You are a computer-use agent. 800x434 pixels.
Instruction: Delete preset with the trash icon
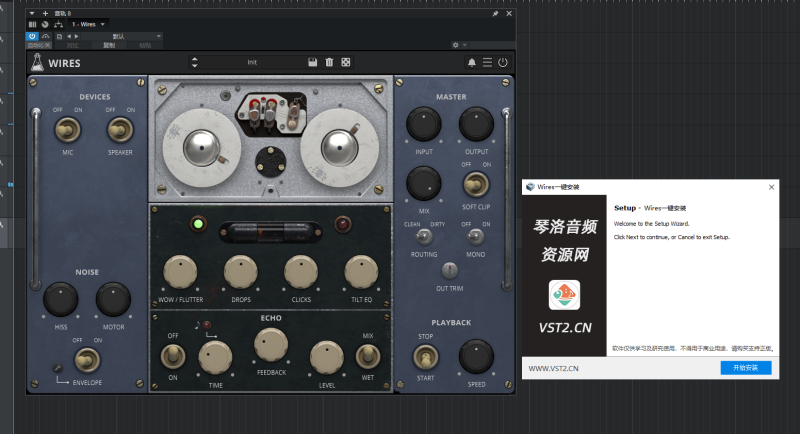pyautogui.click(x=329, y=62)
